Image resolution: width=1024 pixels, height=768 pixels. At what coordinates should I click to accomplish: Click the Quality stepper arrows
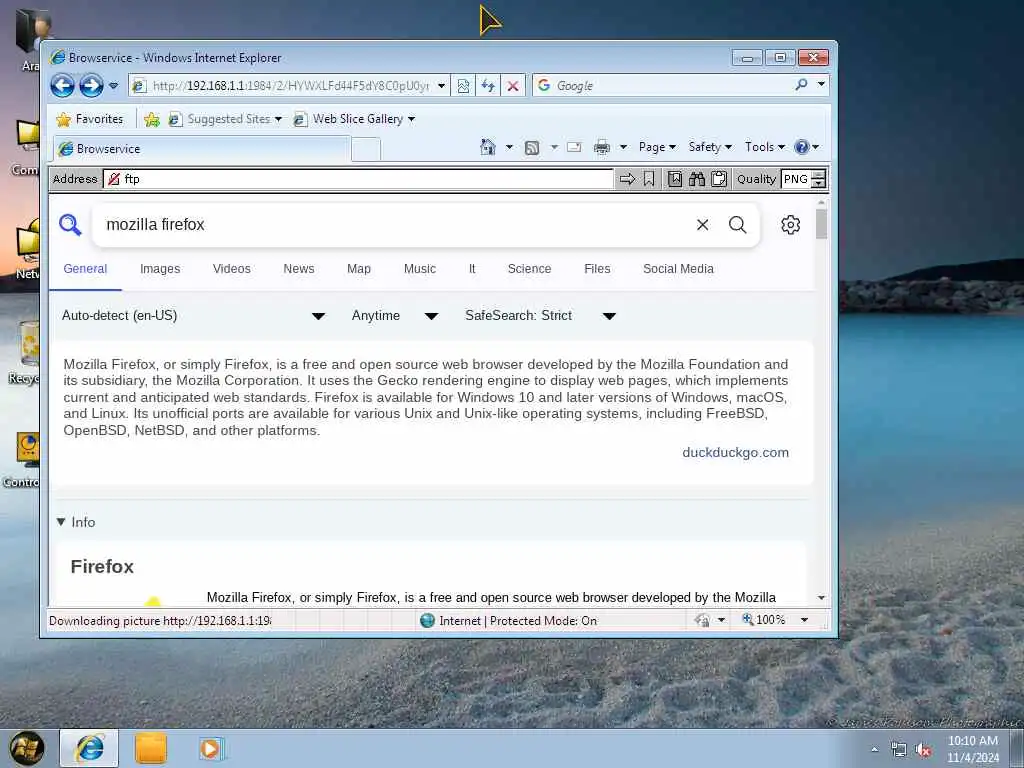819,179
